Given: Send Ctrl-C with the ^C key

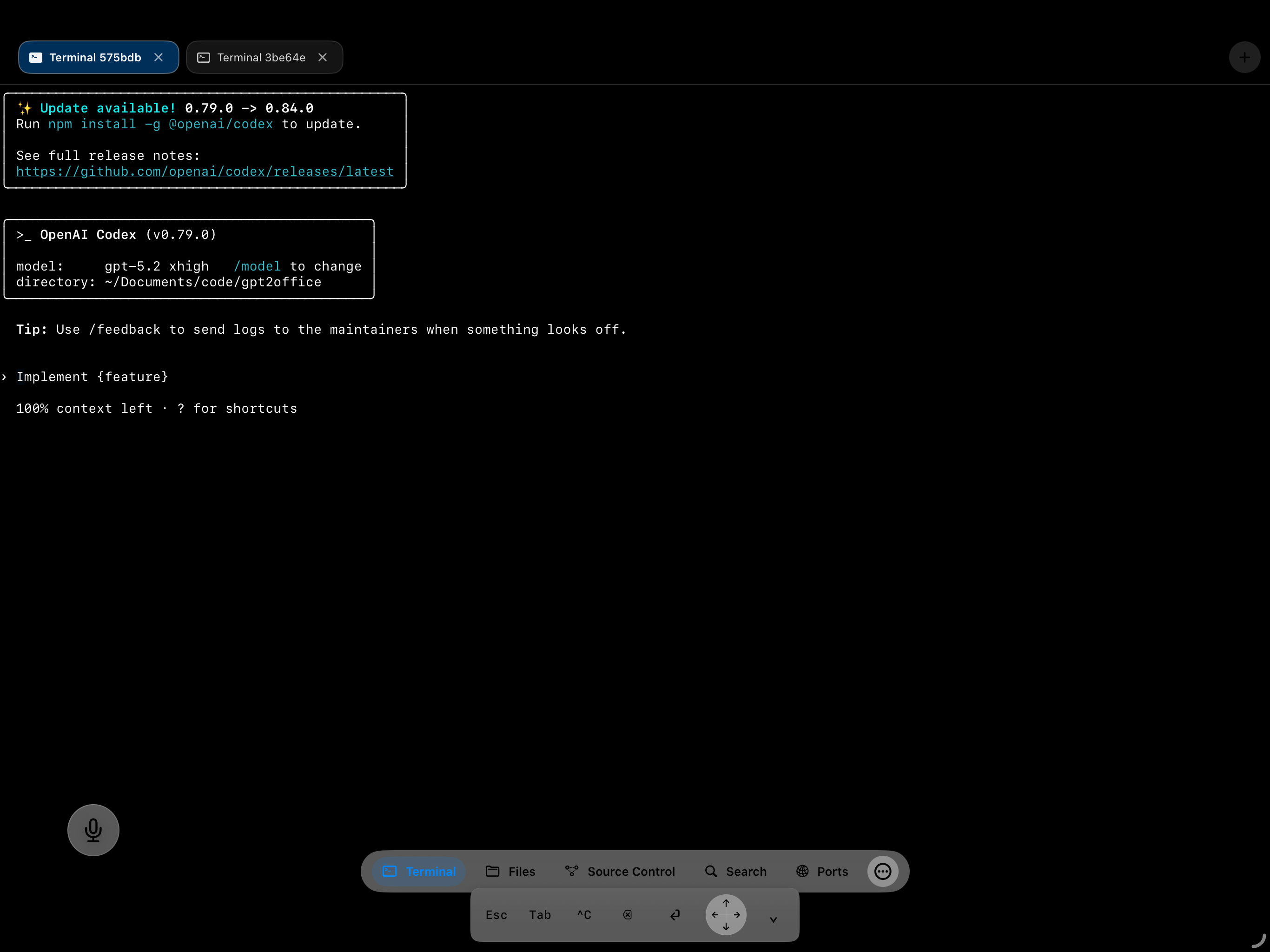Looking at the screenshot, I should 584,915.
